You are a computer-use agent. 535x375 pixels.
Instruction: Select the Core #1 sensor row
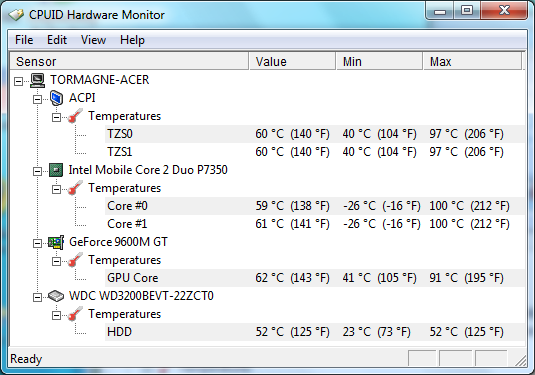315,224
